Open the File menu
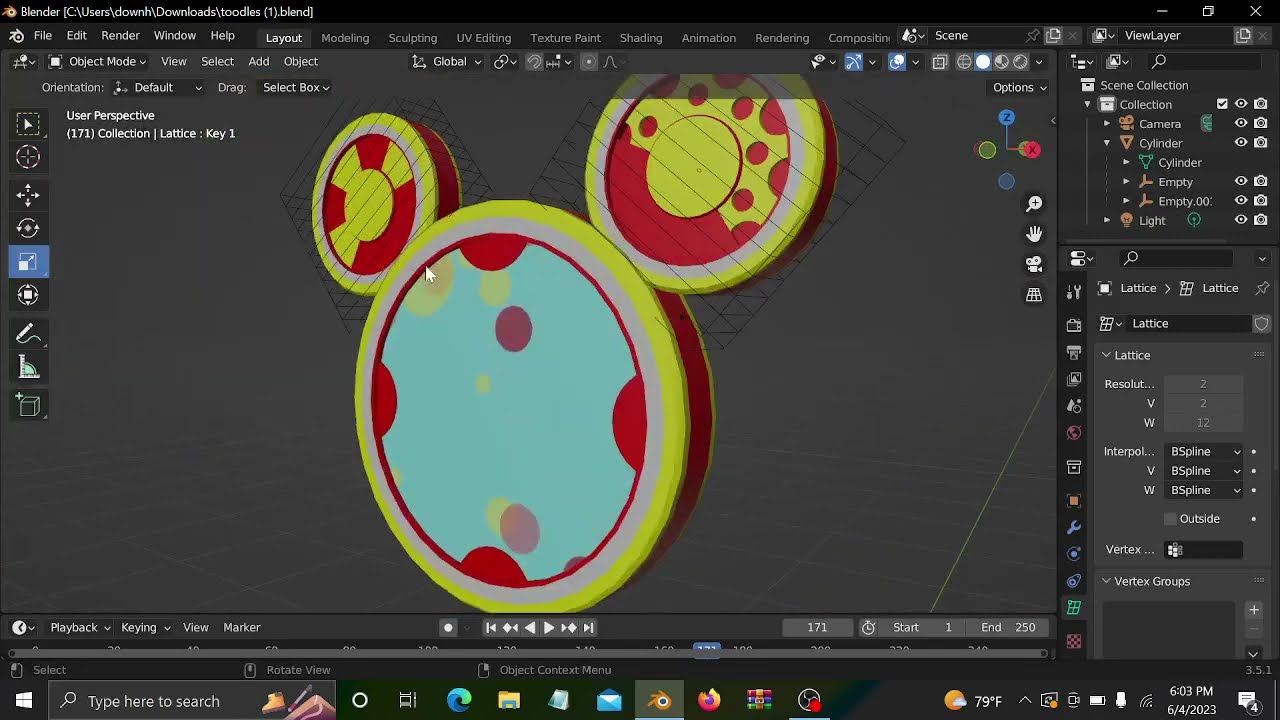Viewport: 1280px width, 720px height. pyautogui.click(x=43, y=36)
